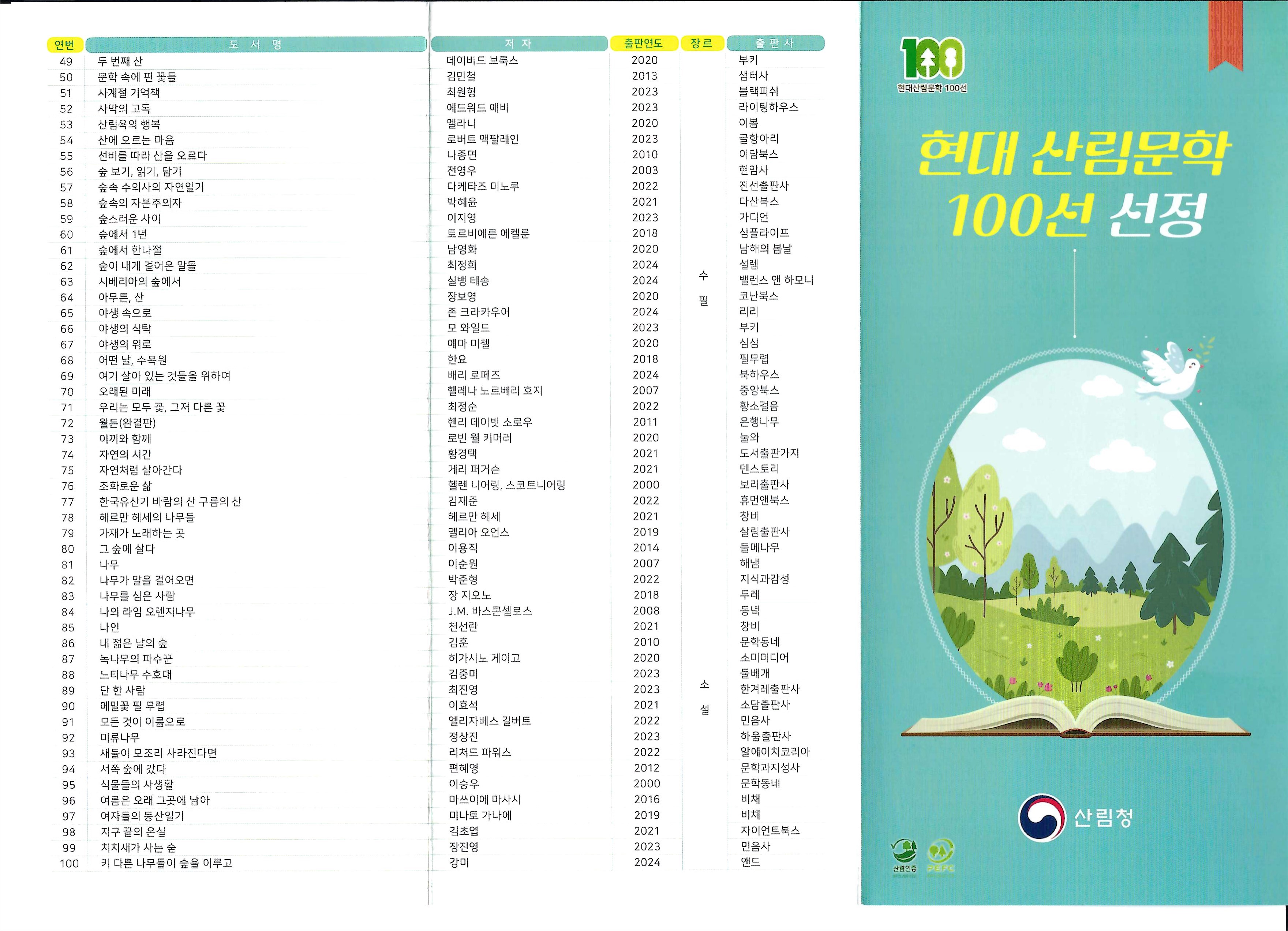Click year 2003 in 숲 보기, 읽기, 담기 row
The height and width of the screenshot is (931, 1288).
(645, 171)
